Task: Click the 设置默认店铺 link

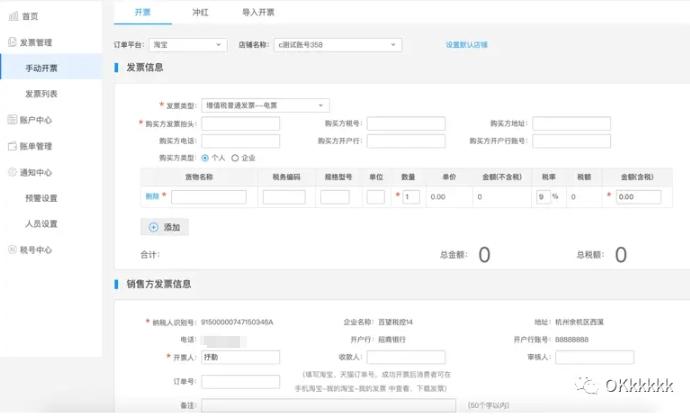Action: coord(466,45)
